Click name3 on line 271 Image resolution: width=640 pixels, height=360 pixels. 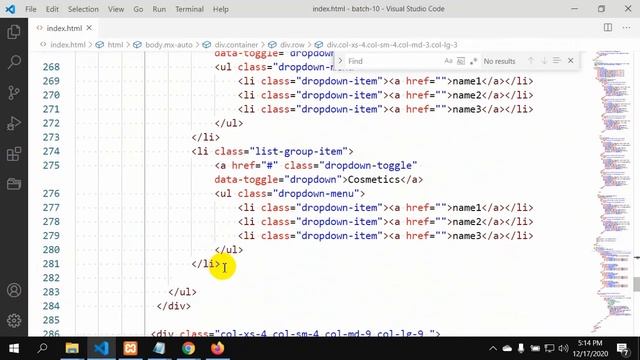click(467, 109)
